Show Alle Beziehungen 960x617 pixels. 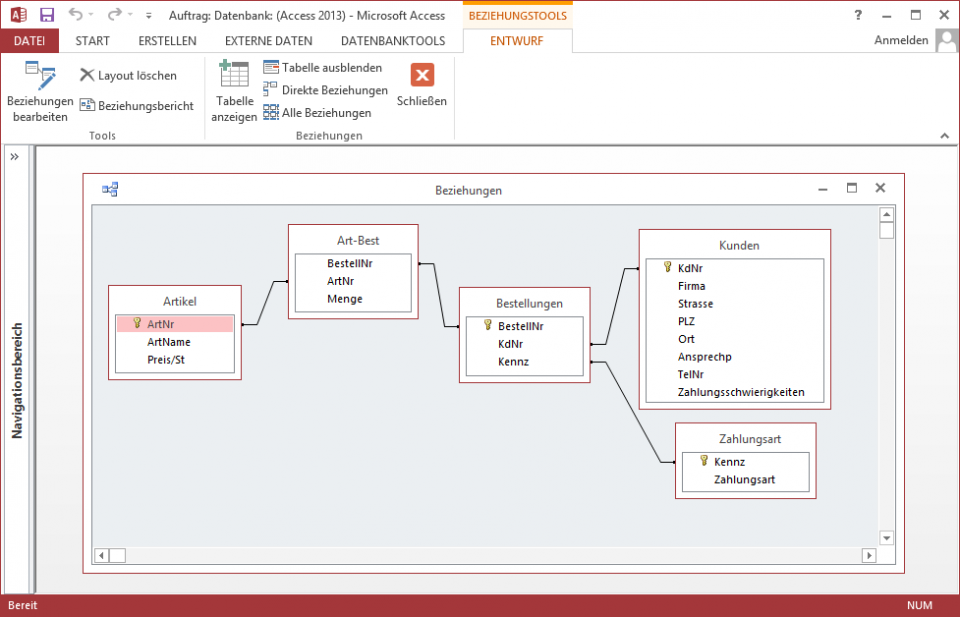point(317,113)
